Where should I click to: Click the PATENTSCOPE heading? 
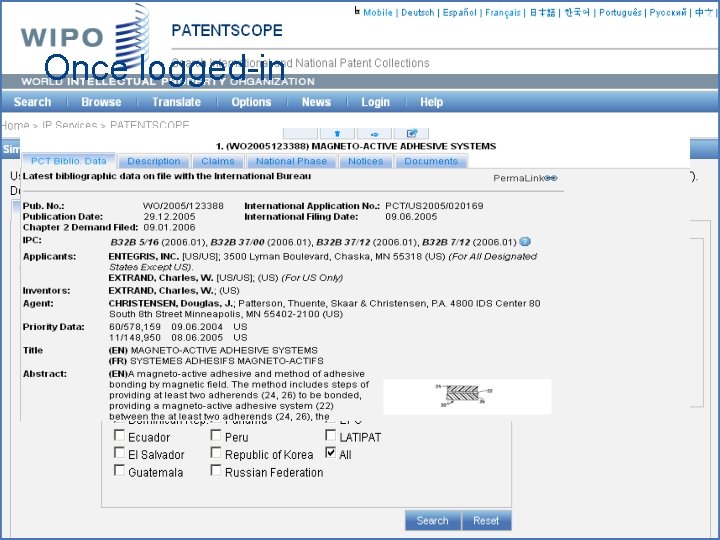(227, 30)
